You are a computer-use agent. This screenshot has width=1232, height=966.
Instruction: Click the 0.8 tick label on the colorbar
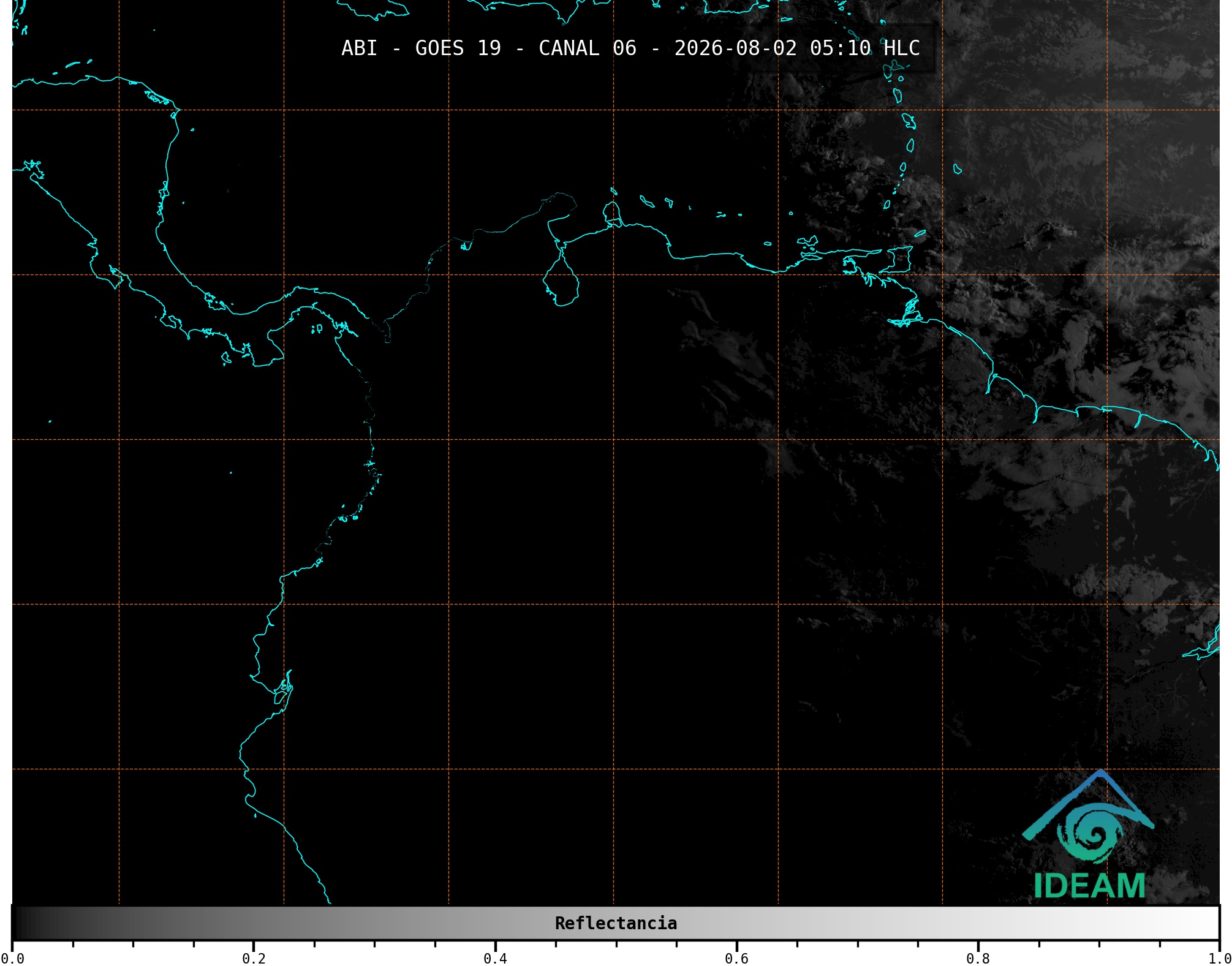pyautogui.click(x=978, y=958)
